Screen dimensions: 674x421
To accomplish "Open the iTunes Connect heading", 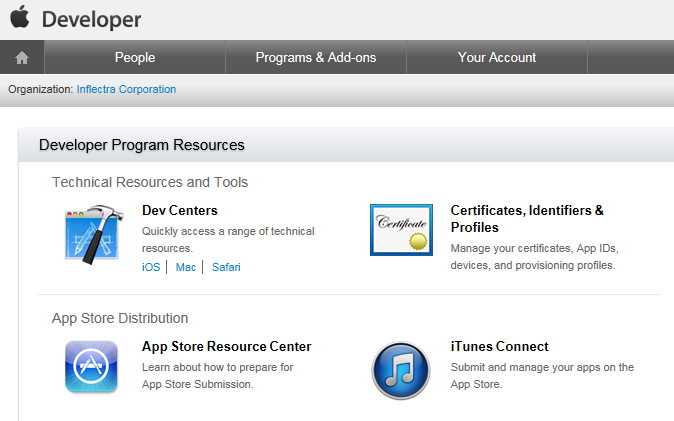I will click(499, 346).
